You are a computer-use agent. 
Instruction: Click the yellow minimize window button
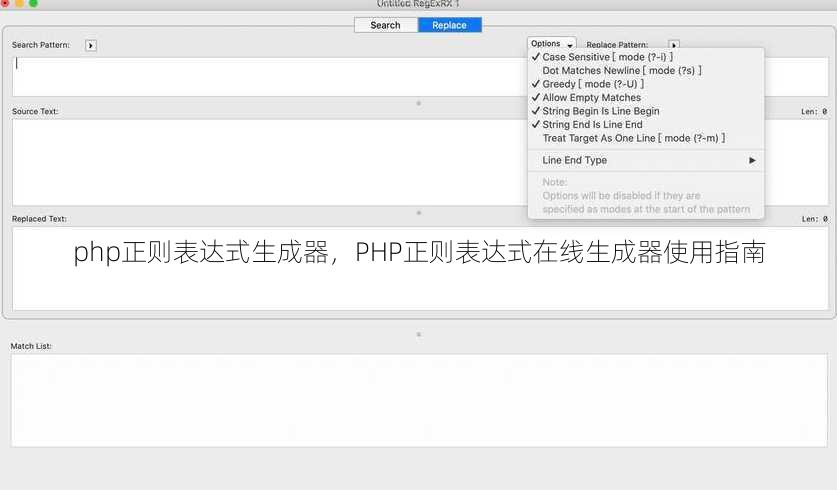(x=19, y=3)
